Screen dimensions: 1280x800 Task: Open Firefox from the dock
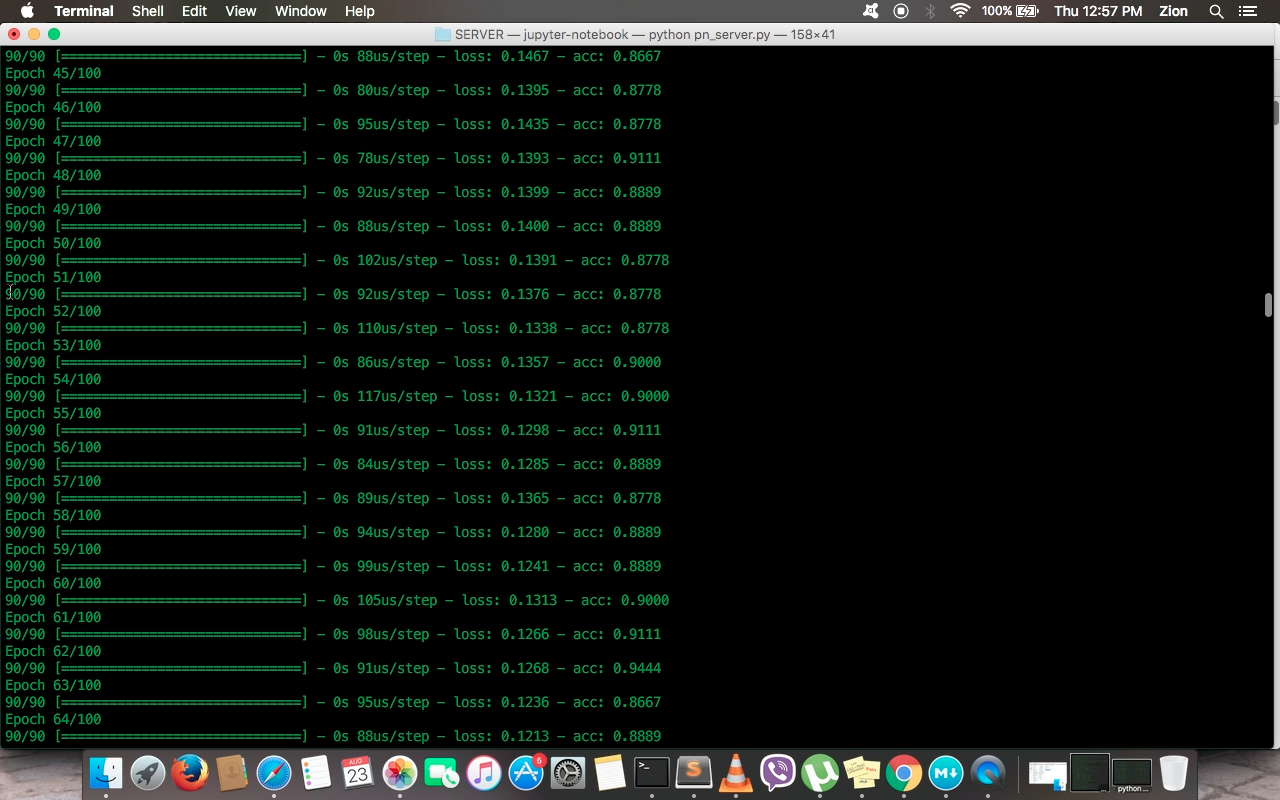pyautogui.click(x=189, y=773)
